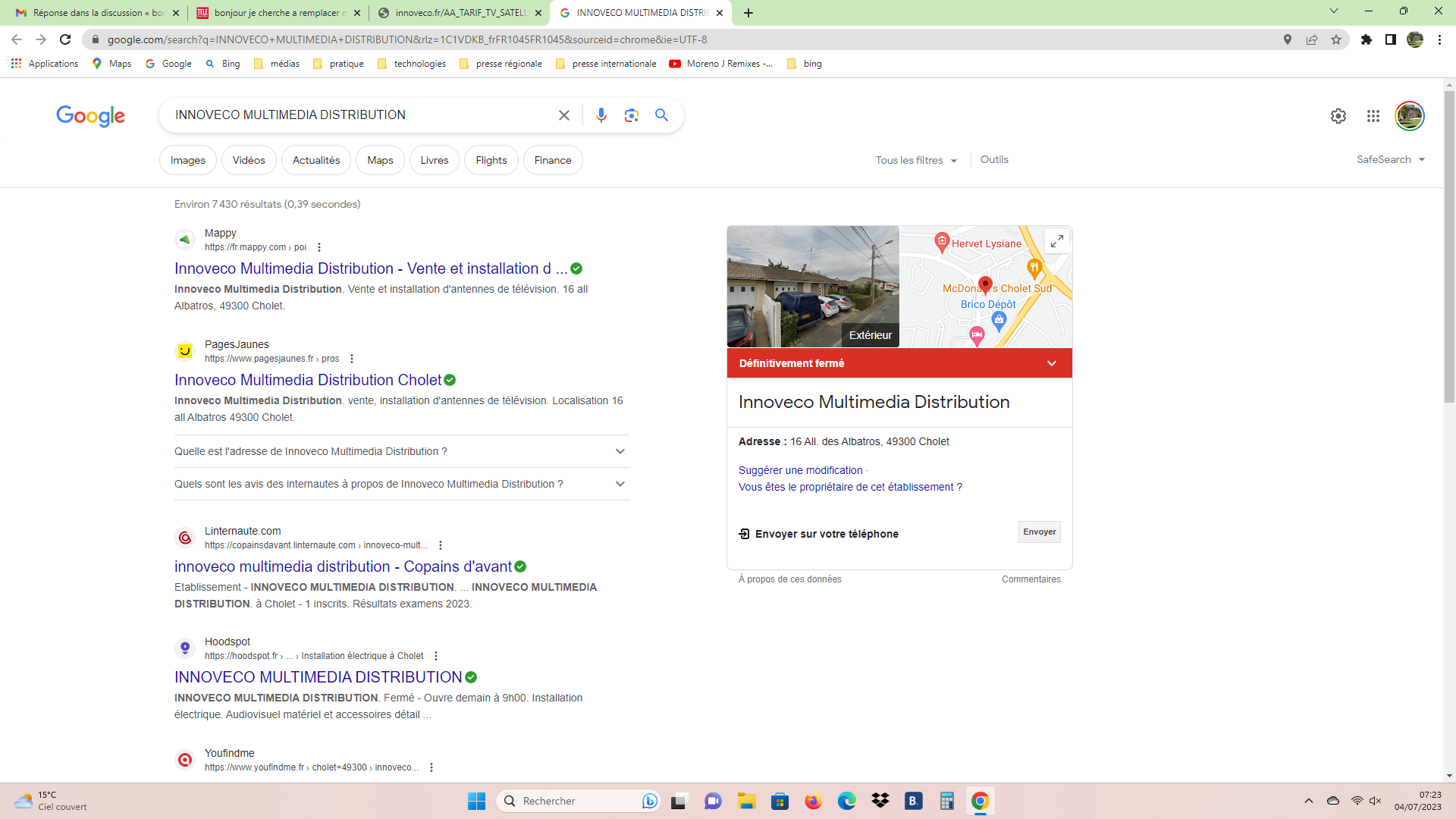Open Firefox from the taskbar
Screen dimensions: 1456x819
[x=813, y=801]
